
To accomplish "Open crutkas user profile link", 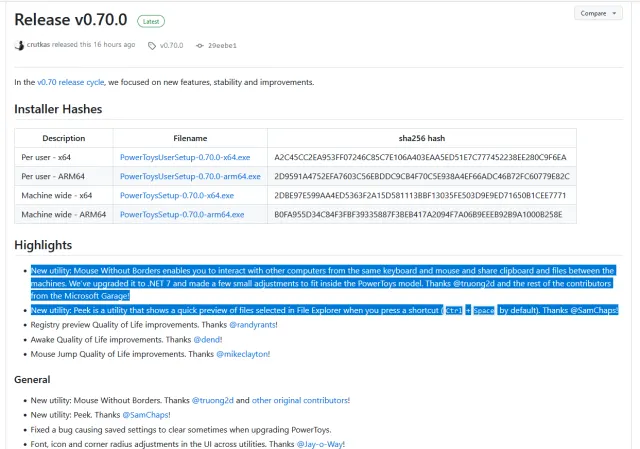I will point(38,44).
